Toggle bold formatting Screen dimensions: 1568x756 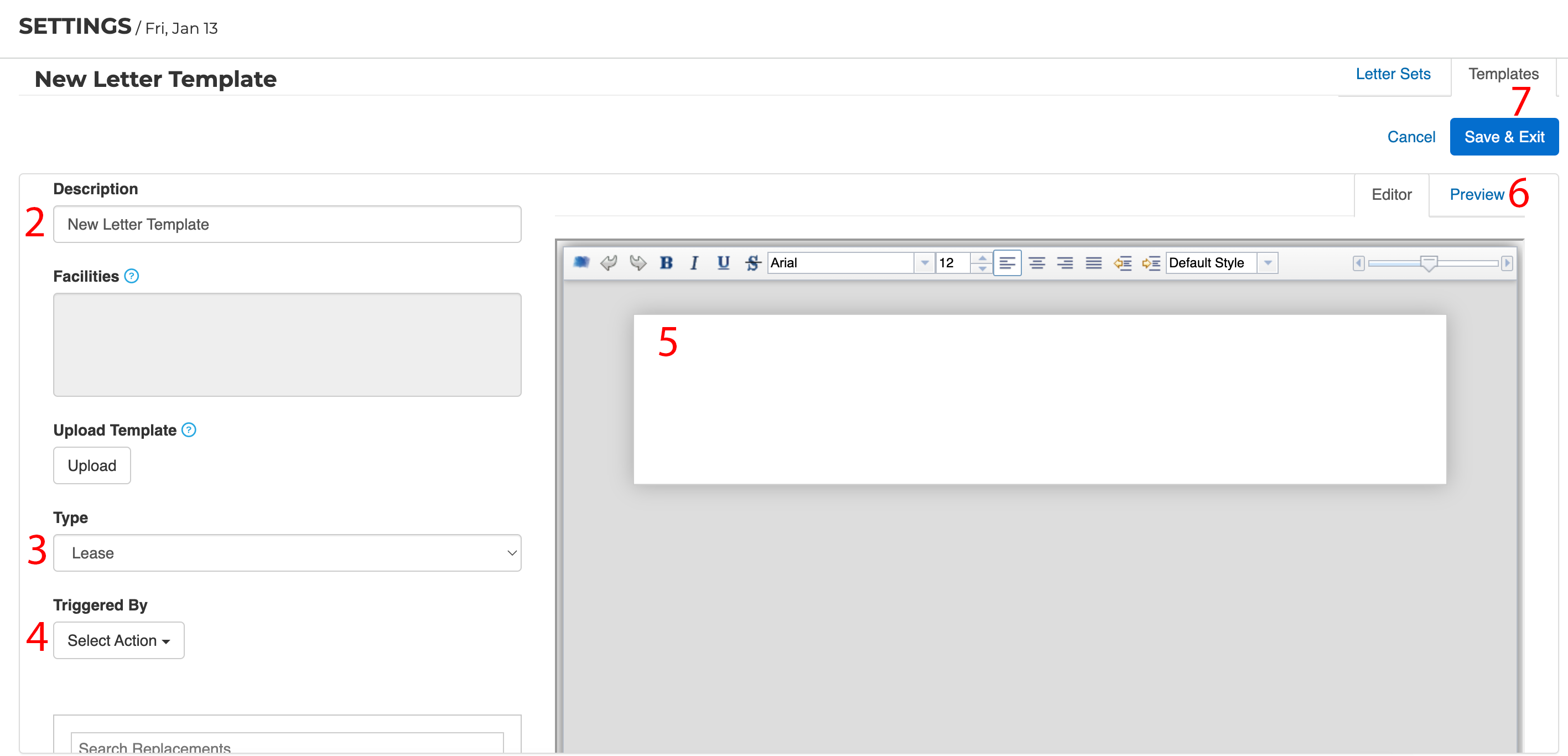point(666,263)
